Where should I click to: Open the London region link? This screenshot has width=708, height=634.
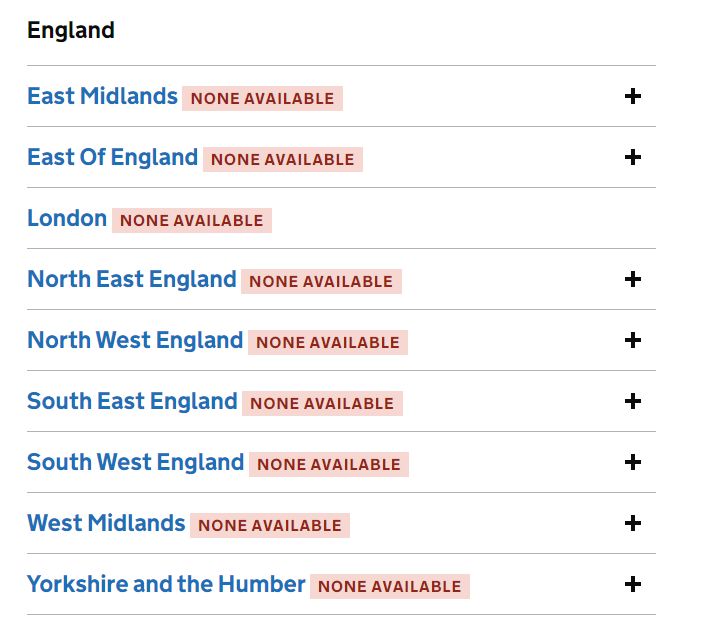(67, 219)
